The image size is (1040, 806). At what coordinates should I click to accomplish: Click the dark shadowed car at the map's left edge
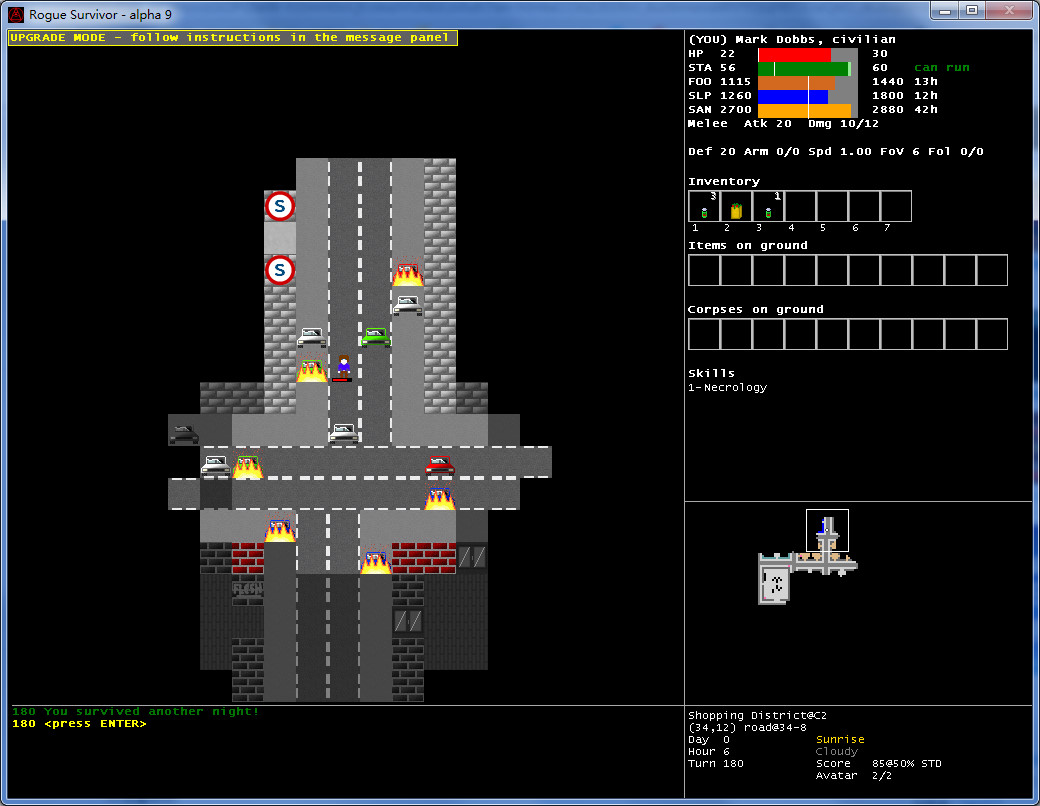click(x=184, y=433)
